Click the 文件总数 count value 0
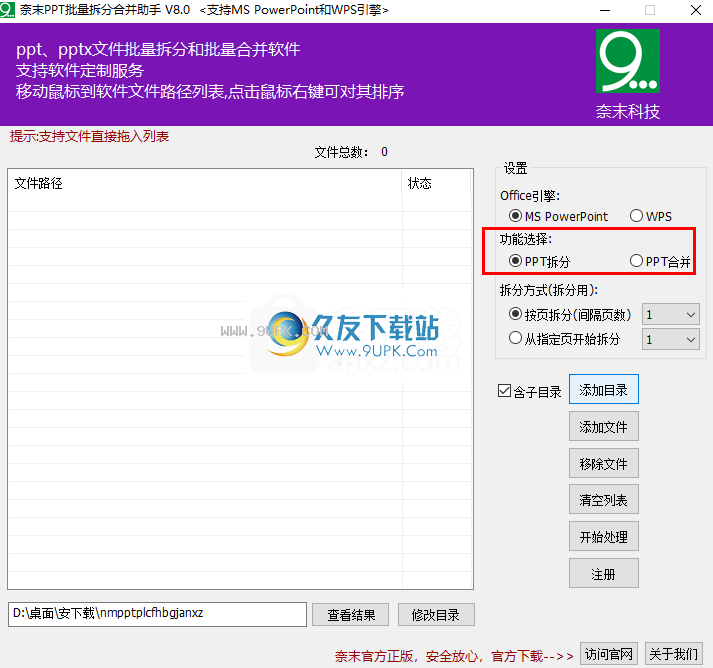Viewport: 713px width, 668px height. [x=384, y=152]
